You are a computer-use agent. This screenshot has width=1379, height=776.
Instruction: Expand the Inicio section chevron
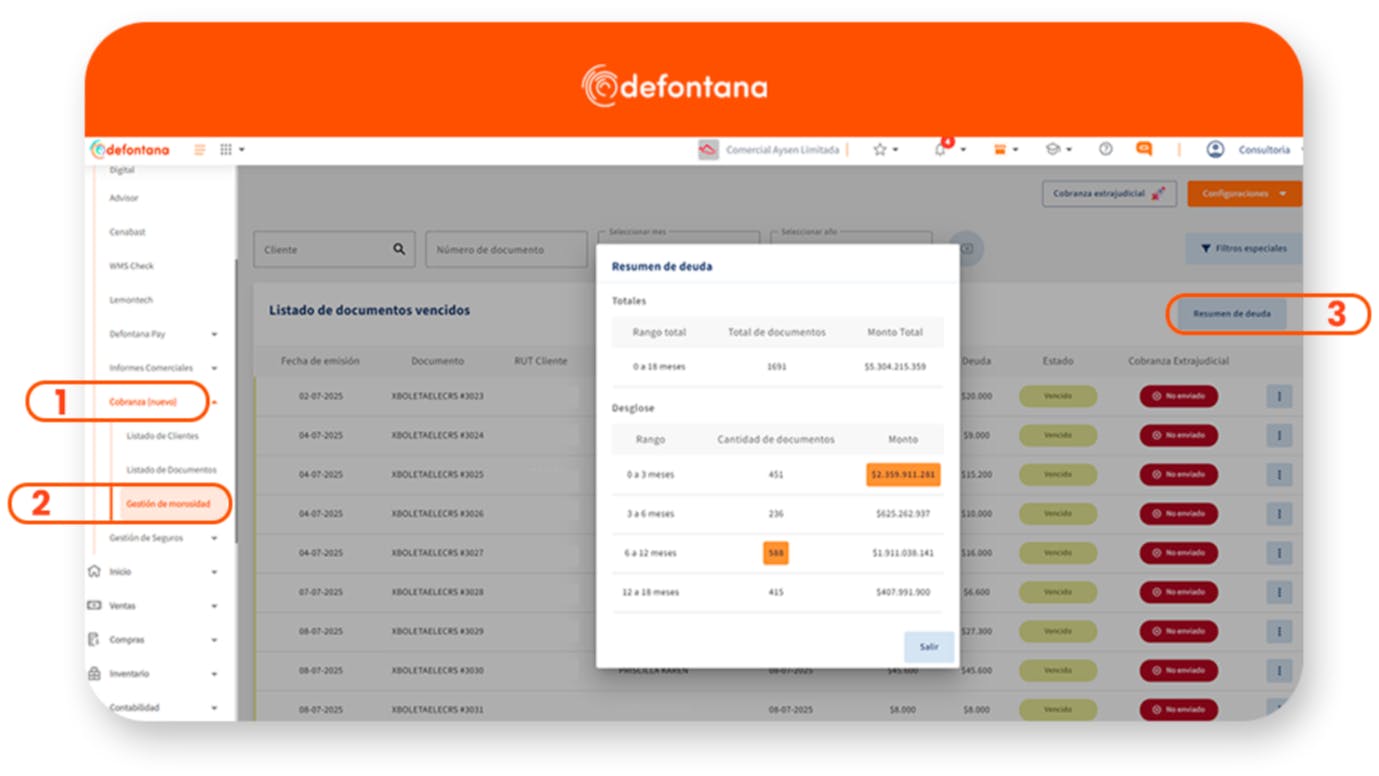214,573
